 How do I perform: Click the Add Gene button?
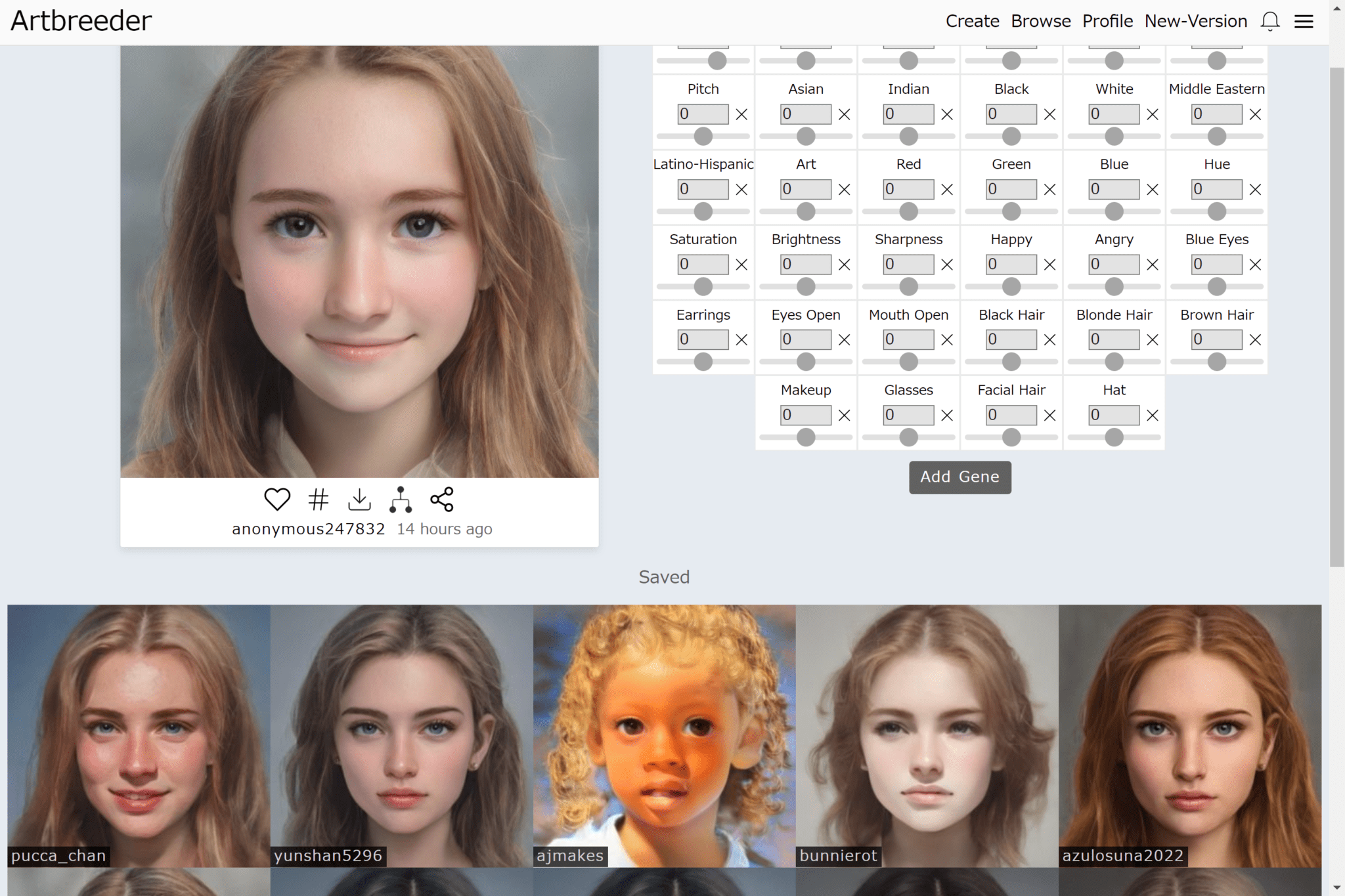[x=960, y=477]
